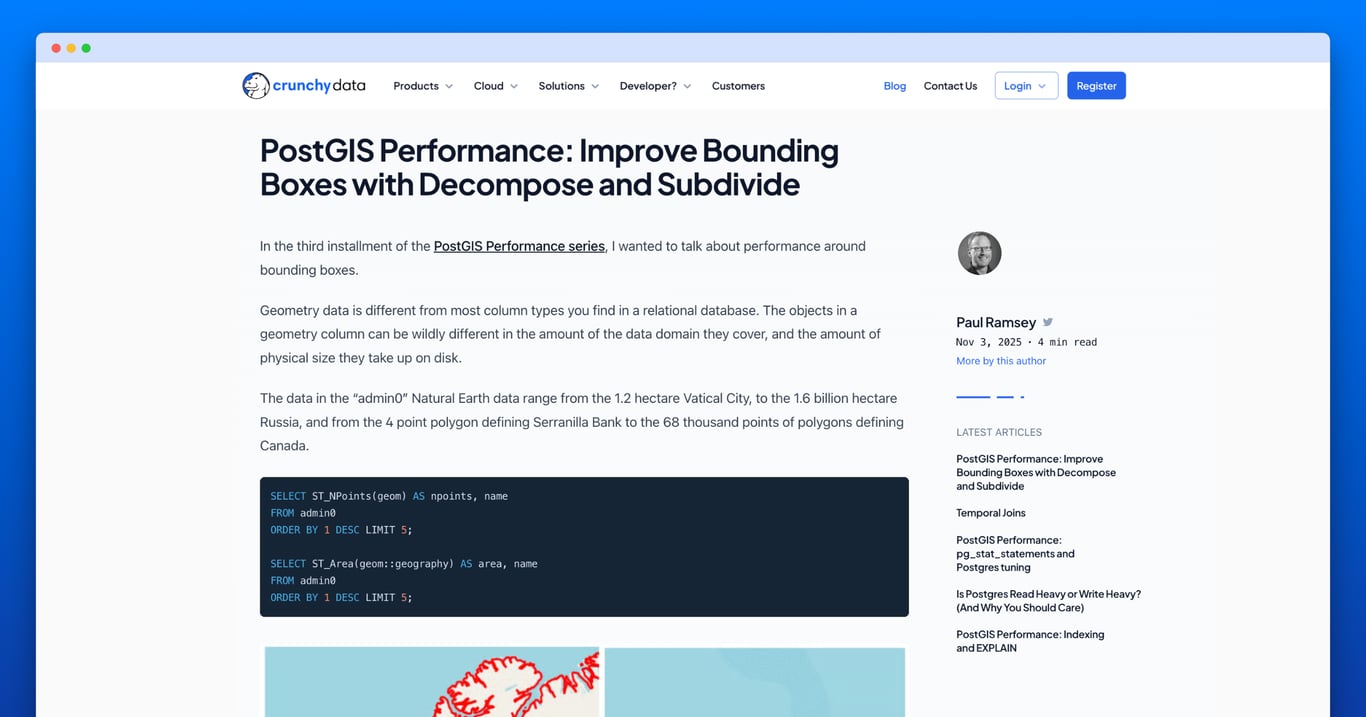Click the Nov 3, 2025 date text
This screenshot has height=717, width=1366.
pyautogui.click(x=989, y=342)
